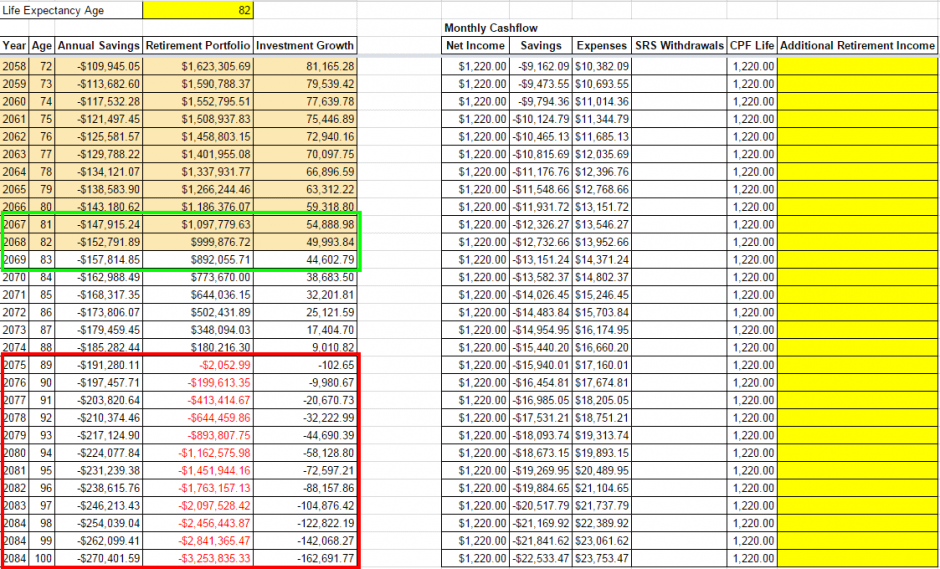Click the Additional Retirement Income header
This screenshot has width=940, height=569.
pos(857,46)
